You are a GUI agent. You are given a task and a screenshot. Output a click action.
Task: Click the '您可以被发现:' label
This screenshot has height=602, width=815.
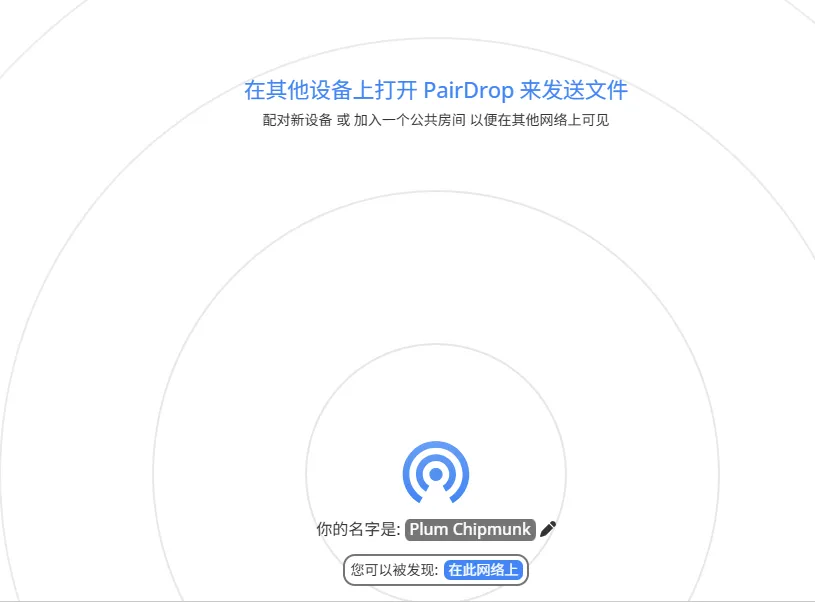point(395,570)
